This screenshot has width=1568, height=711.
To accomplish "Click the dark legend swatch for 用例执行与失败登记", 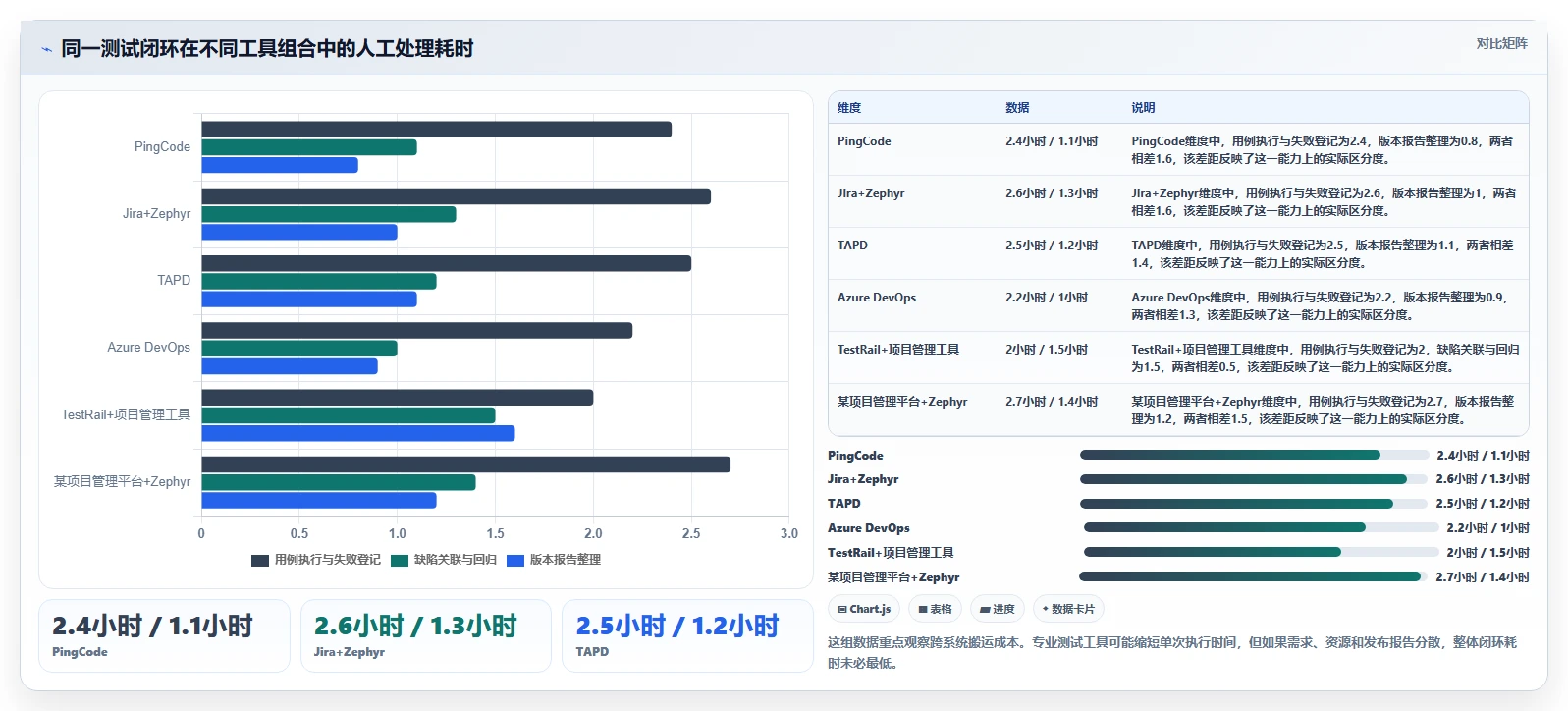I will 260,561.
